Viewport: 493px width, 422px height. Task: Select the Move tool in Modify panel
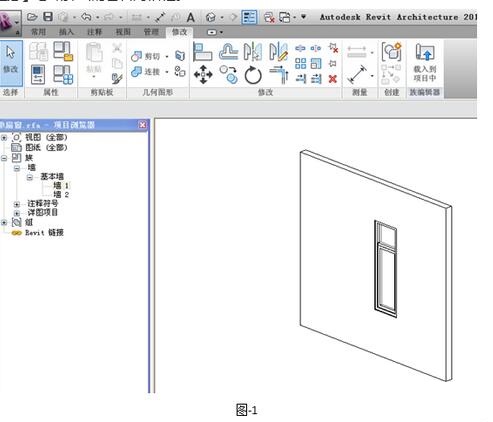point(203,75)
